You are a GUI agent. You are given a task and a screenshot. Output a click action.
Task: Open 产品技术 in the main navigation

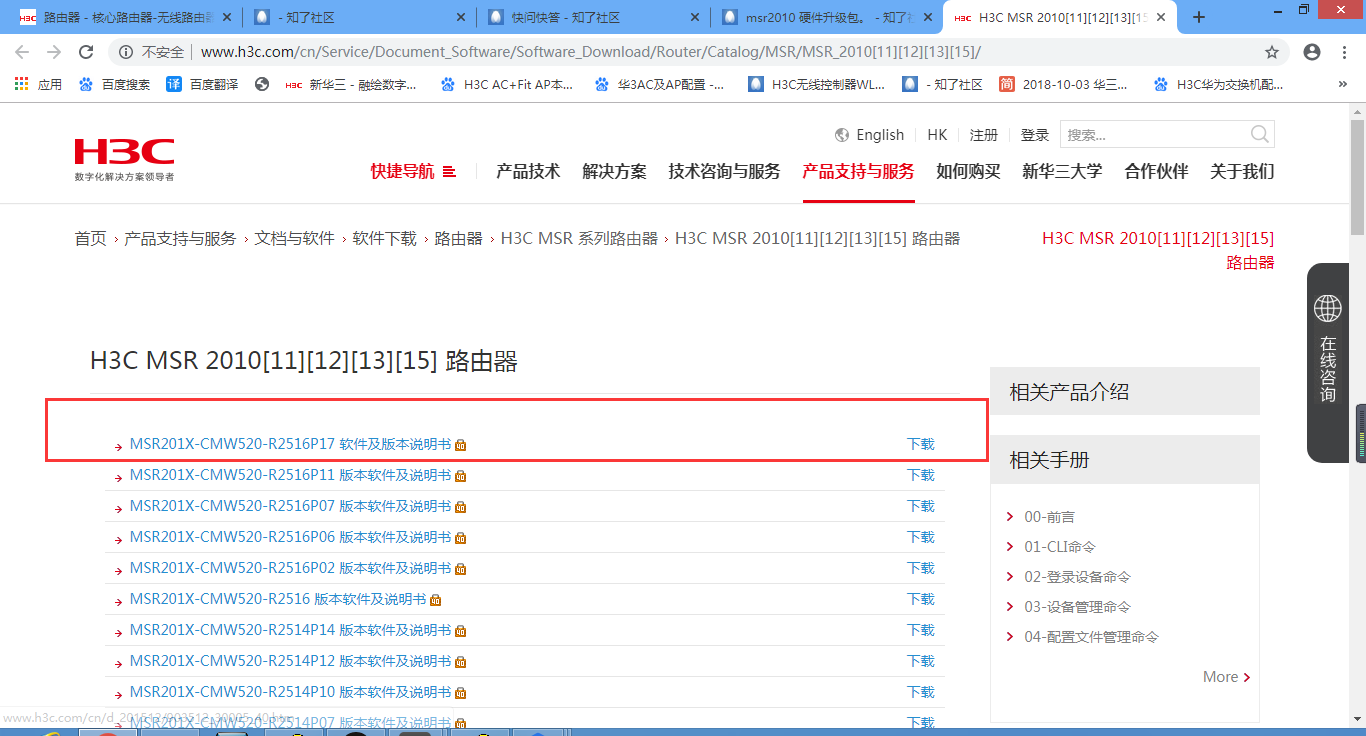pyautogui.click(x=528, y=171)
